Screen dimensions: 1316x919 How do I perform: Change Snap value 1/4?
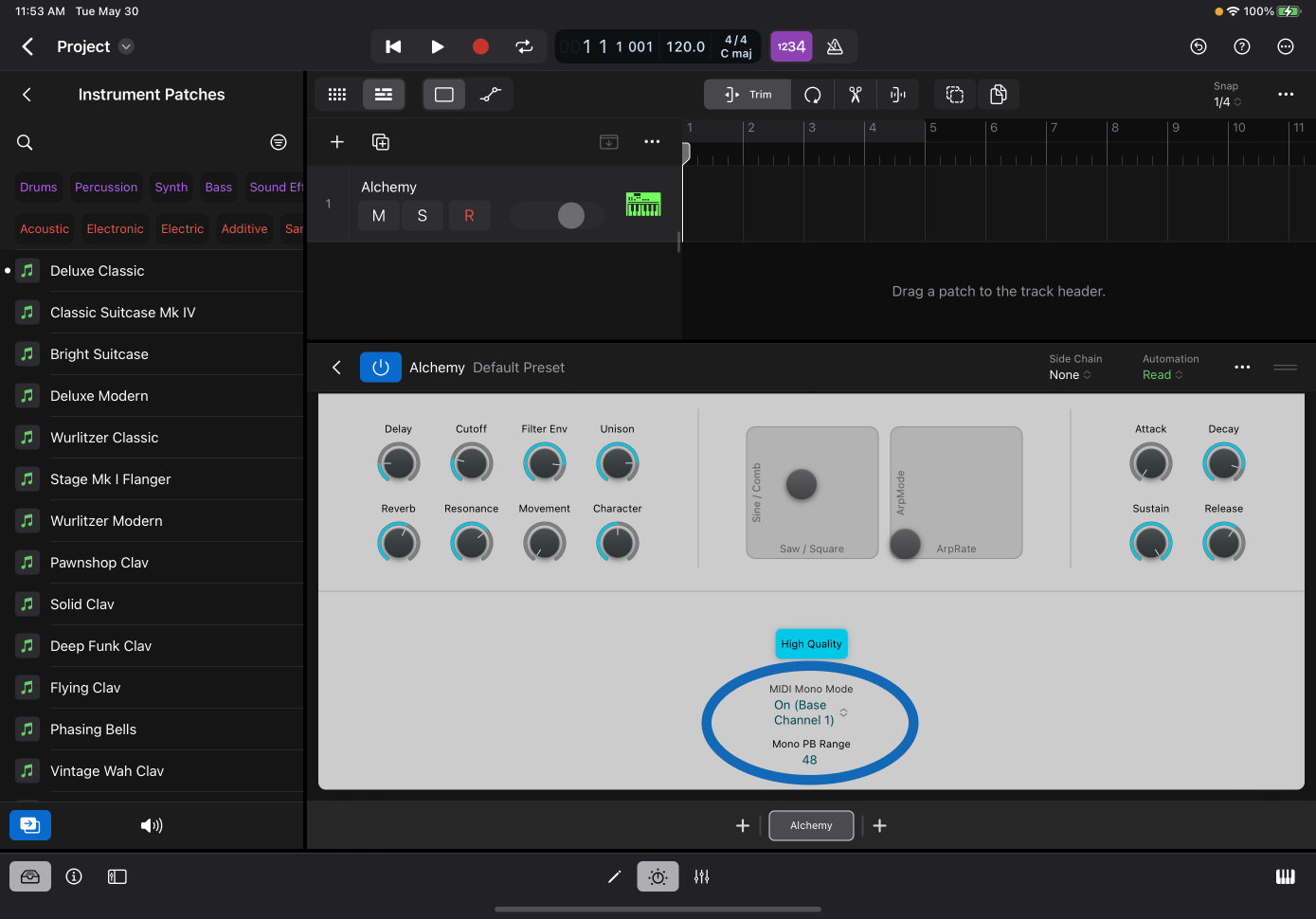click(1227, 102)
